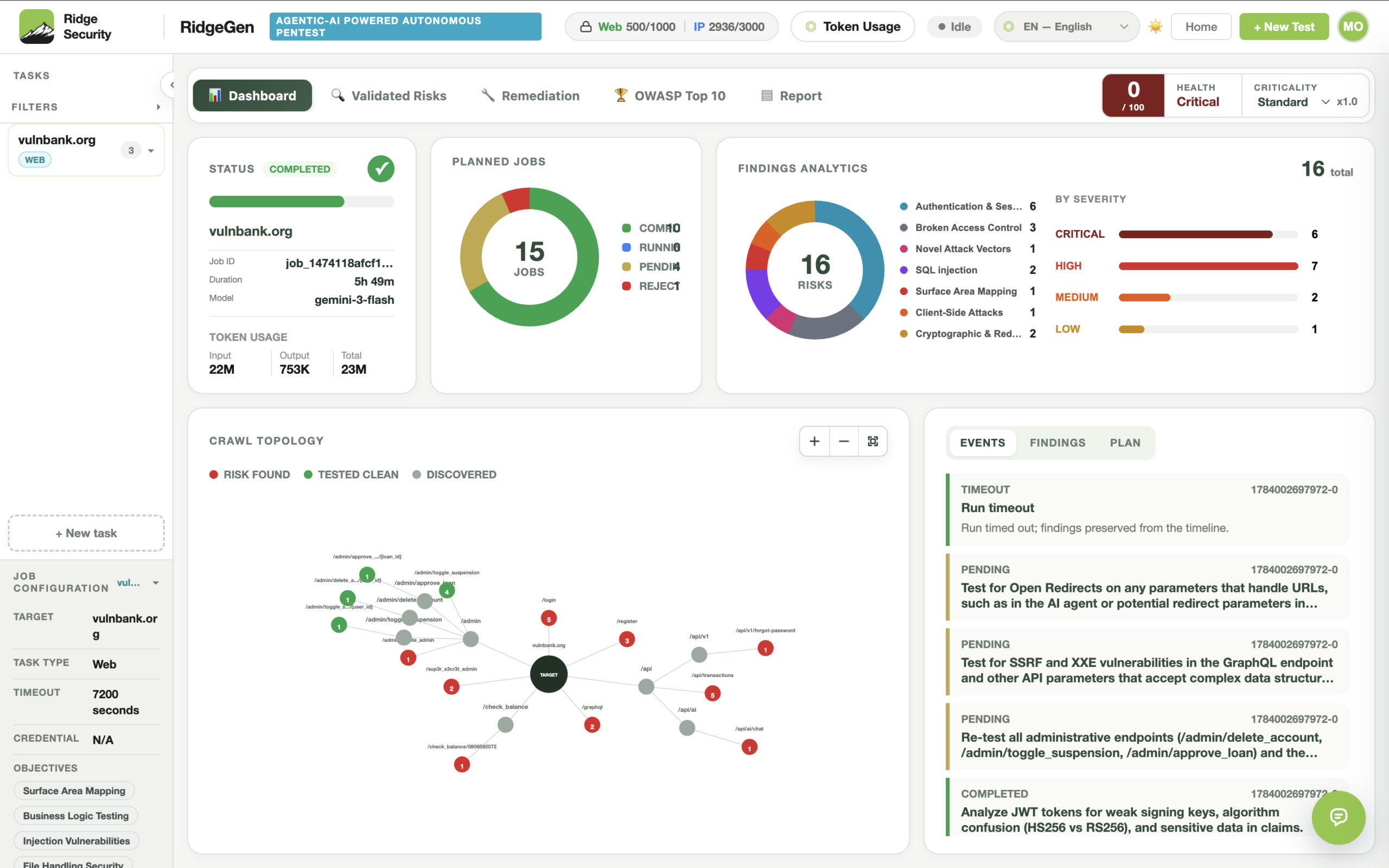Select the grey /api/ai node
The image size is (1389, 868).
pos(687,729)
